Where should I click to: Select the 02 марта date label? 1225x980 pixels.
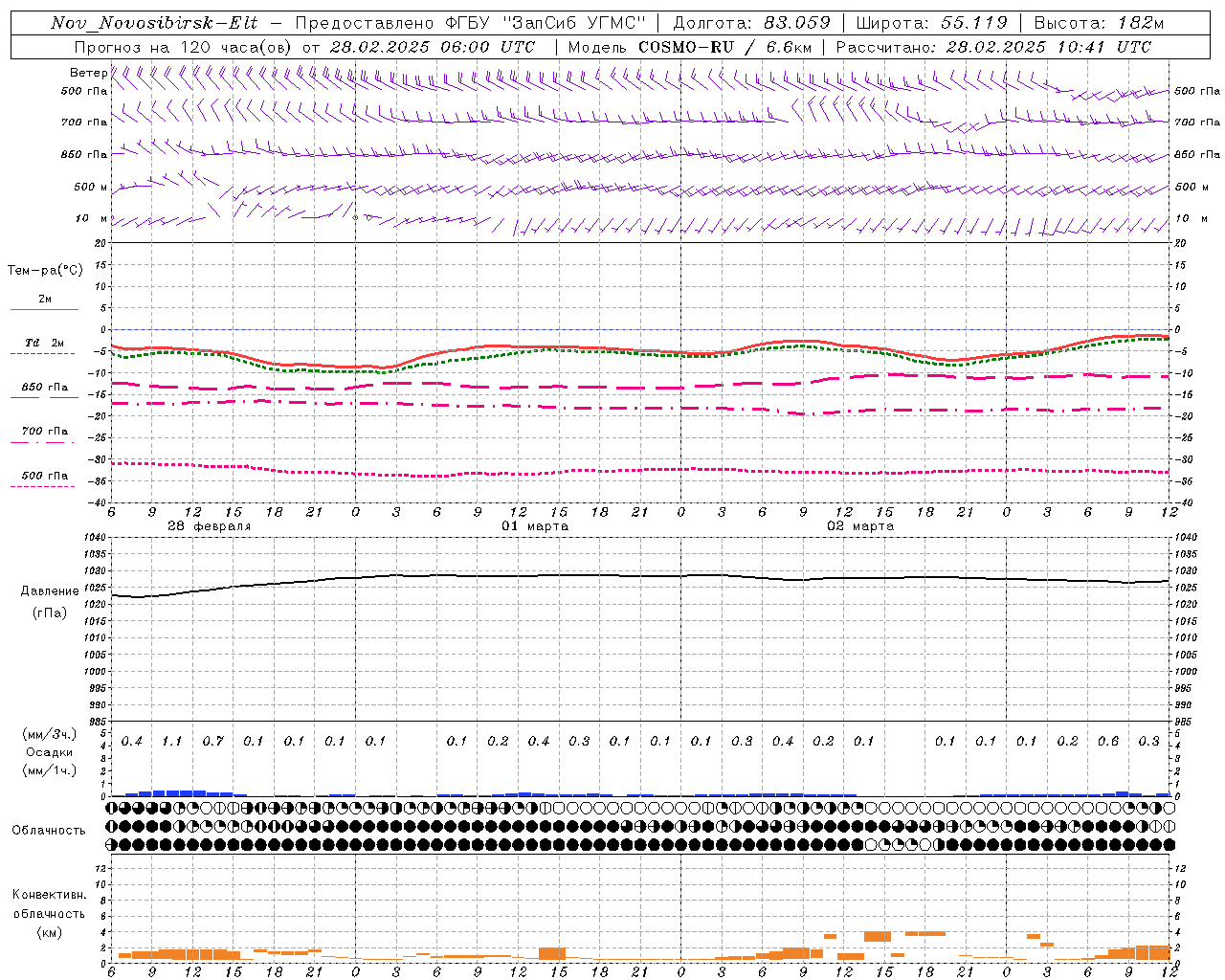coord(861,526)
